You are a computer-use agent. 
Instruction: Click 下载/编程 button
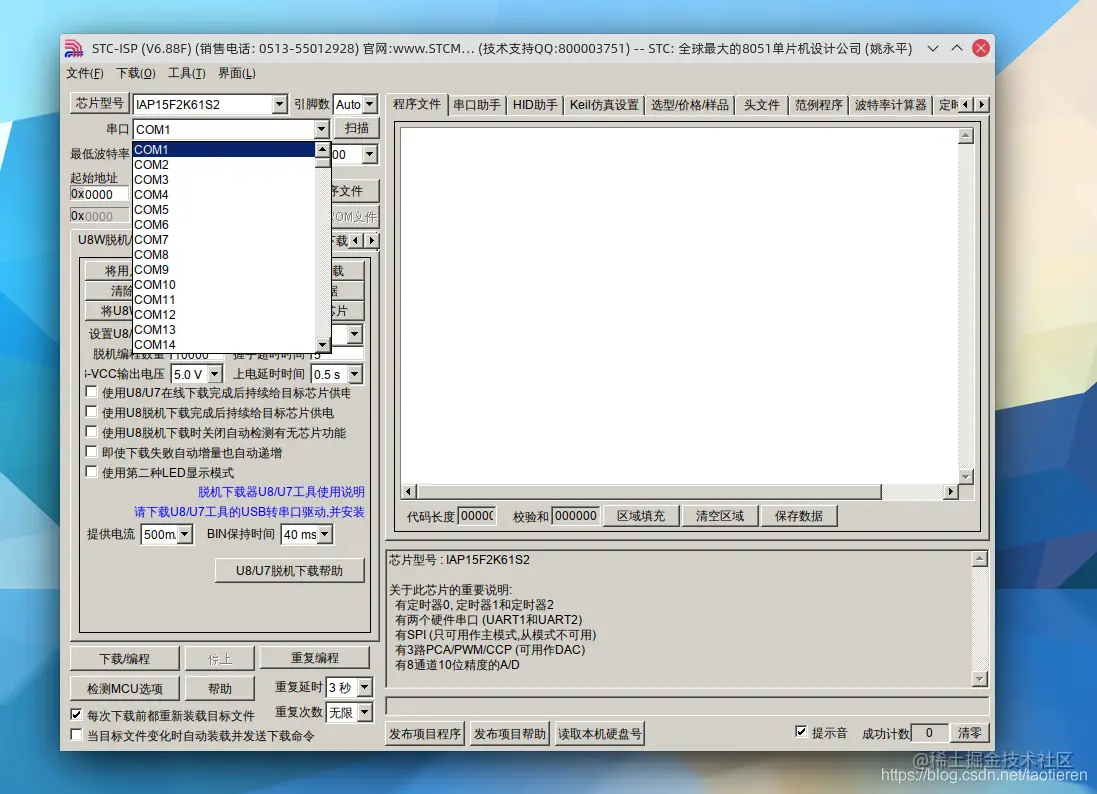(125, 659)
